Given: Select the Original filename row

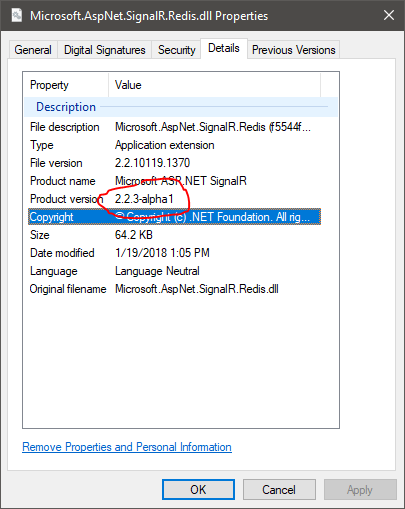Looking at the screenshot, I should tap(174, 289).
